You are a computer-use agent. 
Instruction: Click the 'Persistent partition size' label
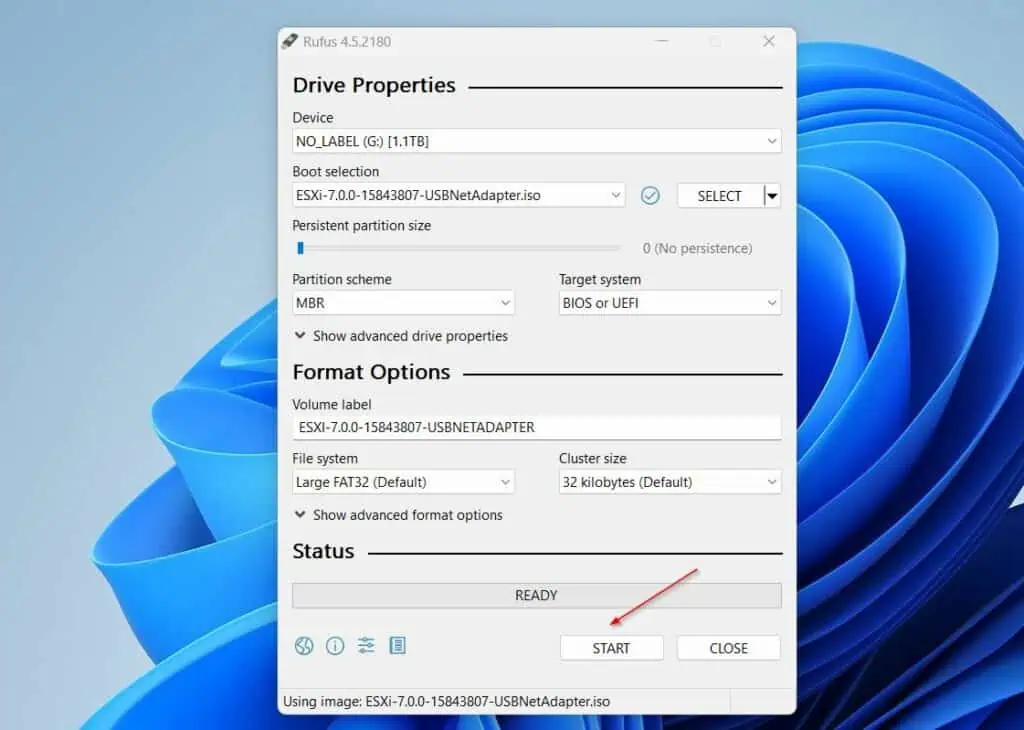pyautogui.click(x=362, y=225)
